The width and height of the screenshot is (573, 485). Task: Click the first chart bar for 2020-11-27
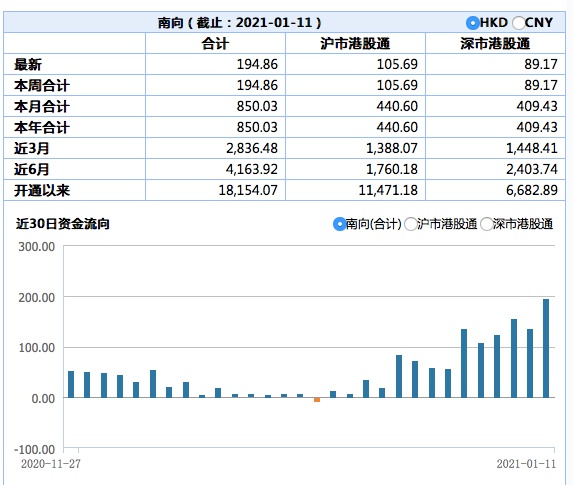pyautogui.click(x=71, y=384)
